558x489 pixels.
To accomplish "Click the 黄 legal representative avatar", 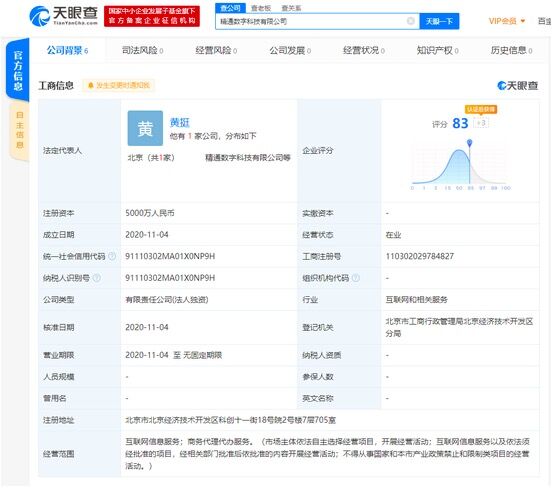I will pos(145,128).
